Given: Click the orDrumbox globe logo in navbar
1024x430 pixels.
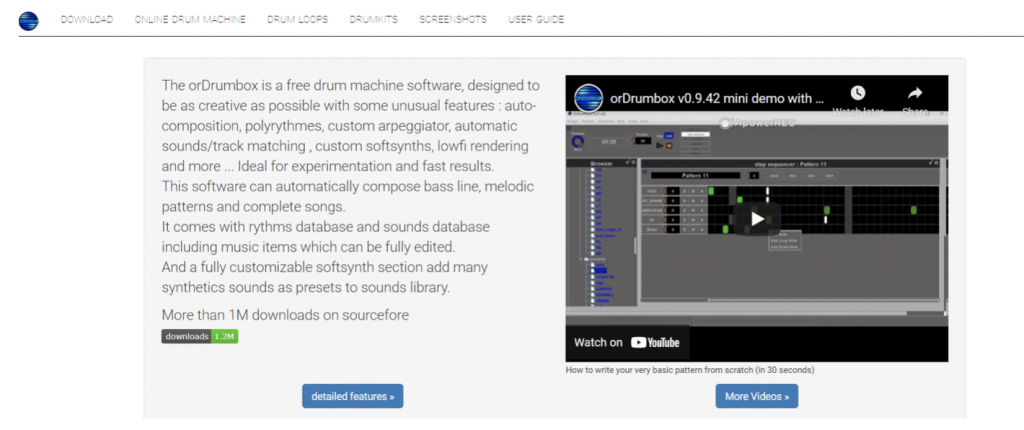Looking at the screenshot, I should [x=28, y=19].
